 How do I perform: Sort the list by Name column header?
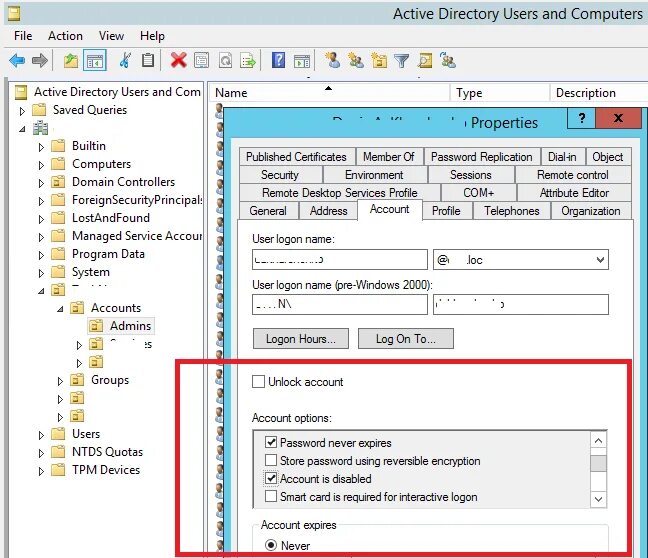pos(329,93)
